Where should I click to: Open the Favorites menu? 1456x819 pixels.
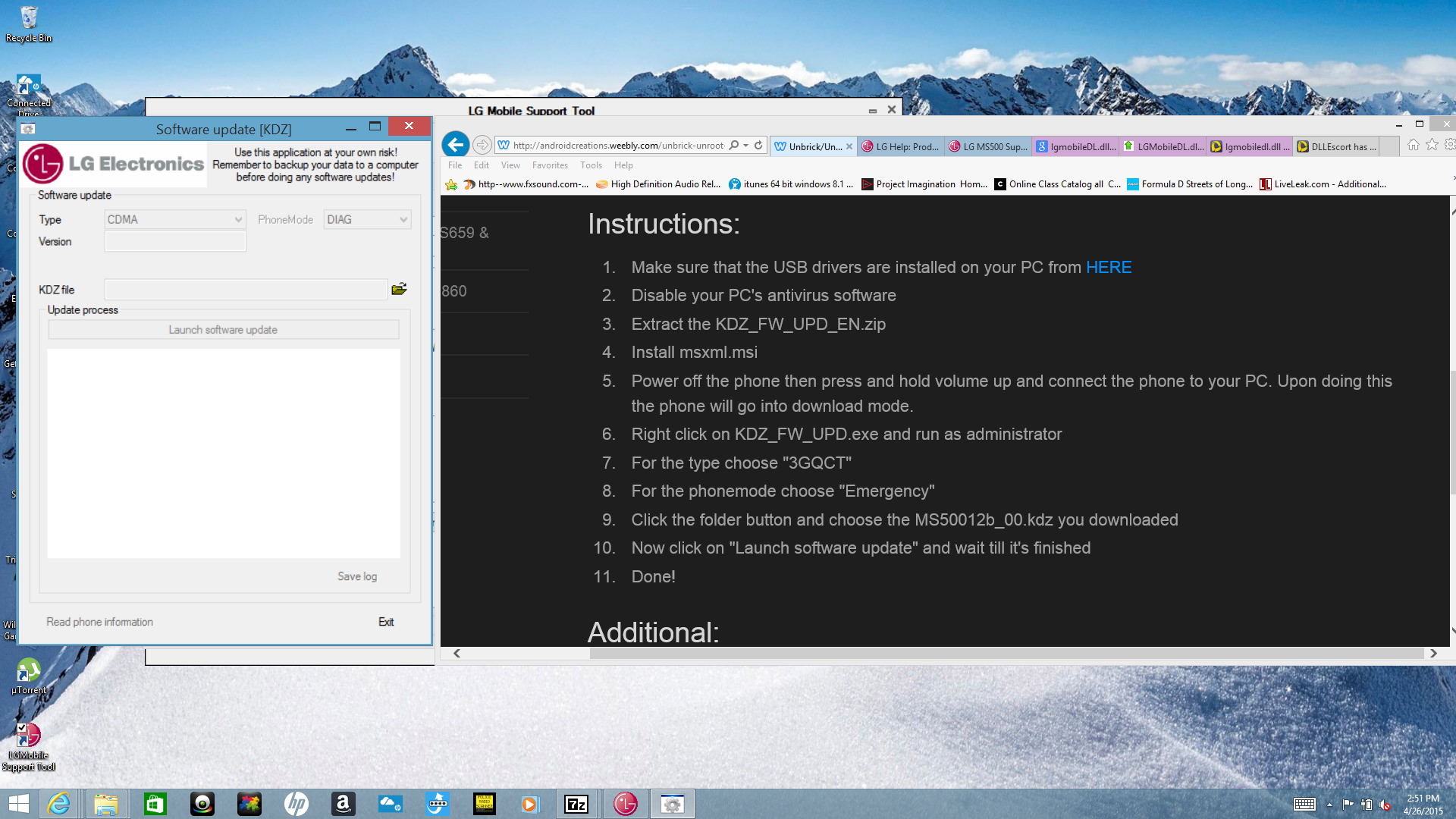pos(549,165)
